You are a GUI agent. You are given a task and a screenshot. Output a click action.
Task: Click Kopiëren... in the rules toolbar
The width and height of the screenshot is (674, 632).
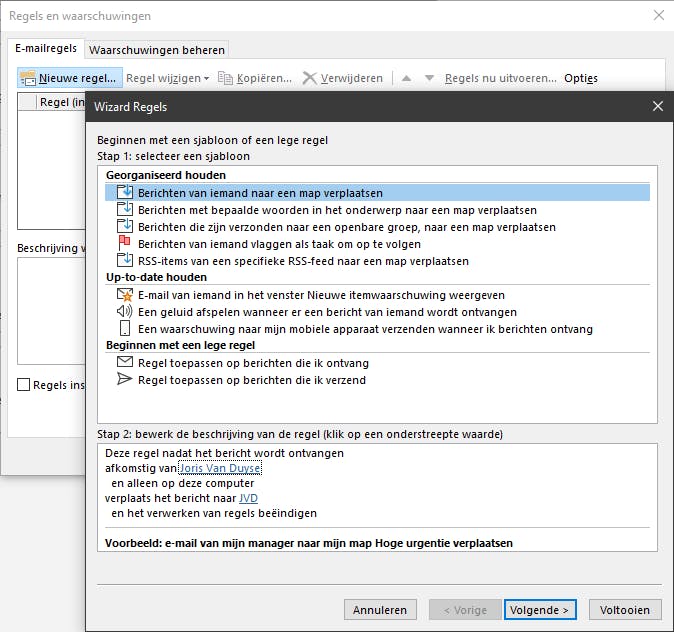pos(255,78)
